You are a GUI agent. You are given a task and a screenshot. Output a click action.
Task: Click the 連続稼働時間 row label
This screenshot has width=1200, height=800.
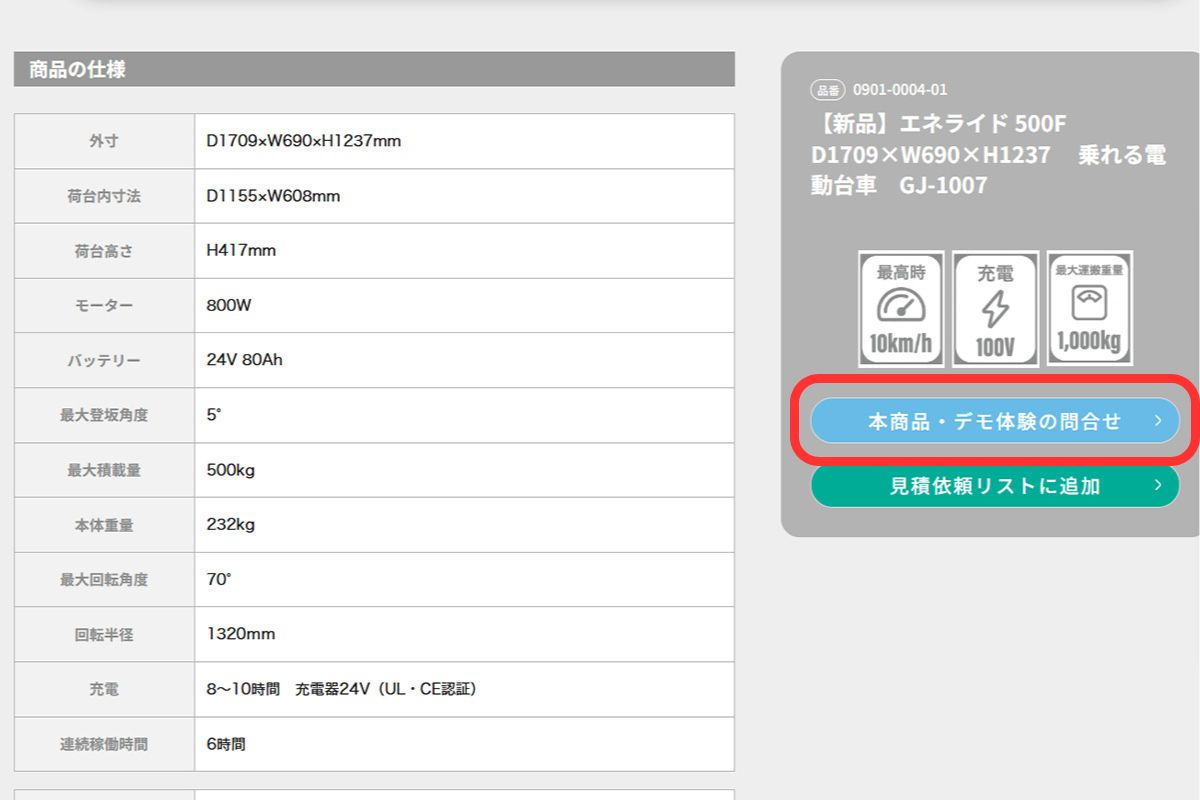pyautogui.click(x=104, y=744)
